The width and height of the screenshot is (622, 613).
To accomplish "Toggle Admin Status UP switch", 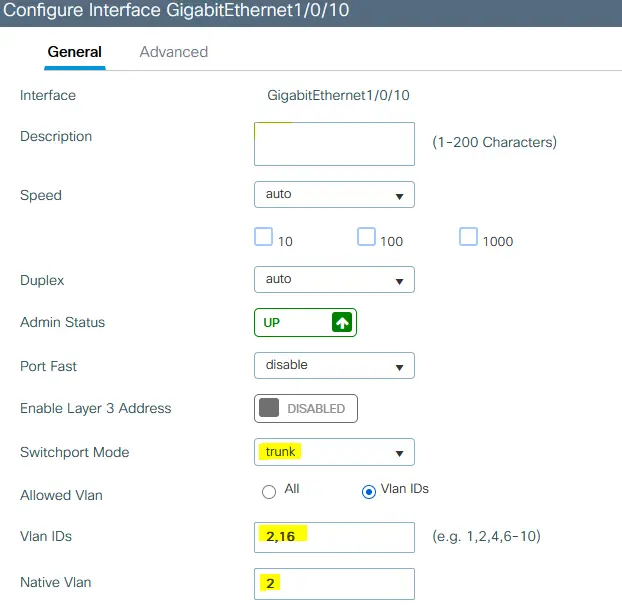I will [x=305, y=323].
